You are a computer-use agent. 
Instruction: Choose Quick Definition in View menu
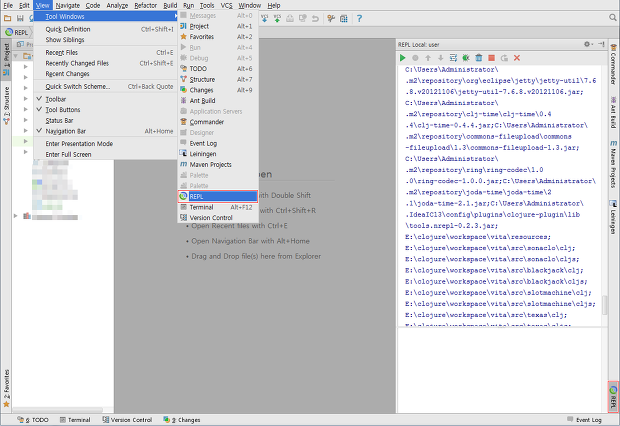(105, 29)
